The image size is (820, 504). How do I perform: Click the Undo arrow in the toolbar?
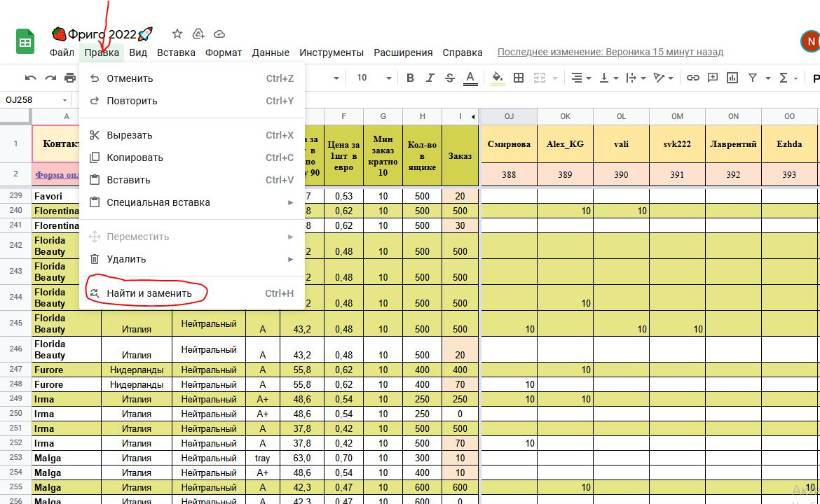pos(30,78)
